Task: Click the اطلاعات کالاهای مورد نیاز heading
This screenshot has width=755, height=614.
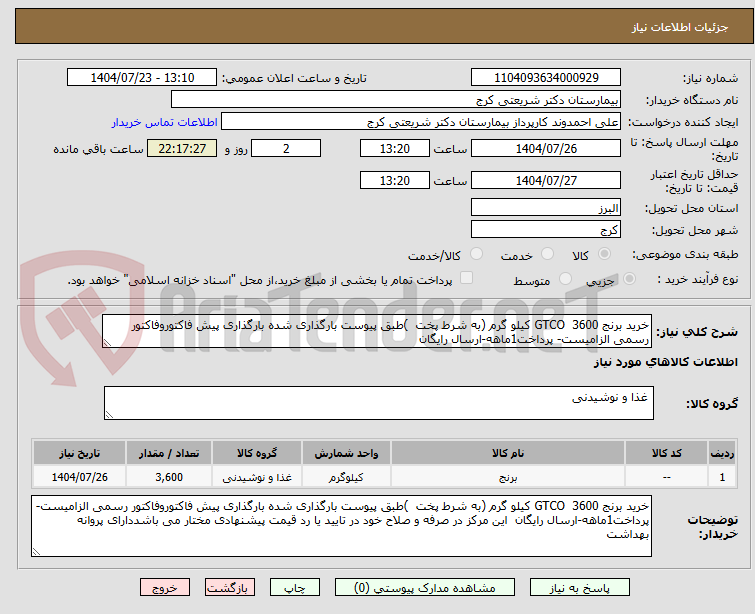Action: tap(665, 362)
